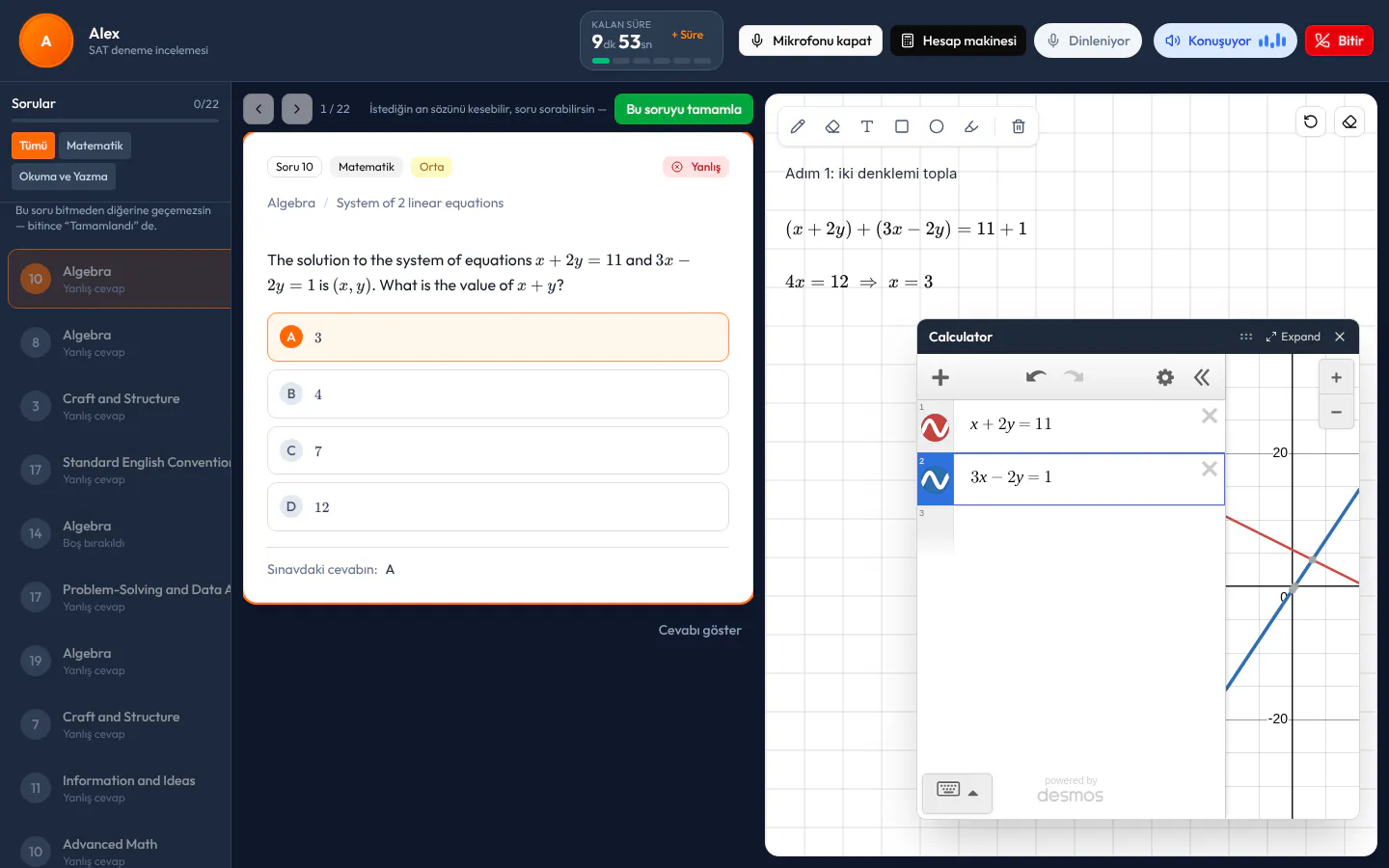Filter questions by Matematik
This screenshot has height=868, width=1389.
coord(95,146)
